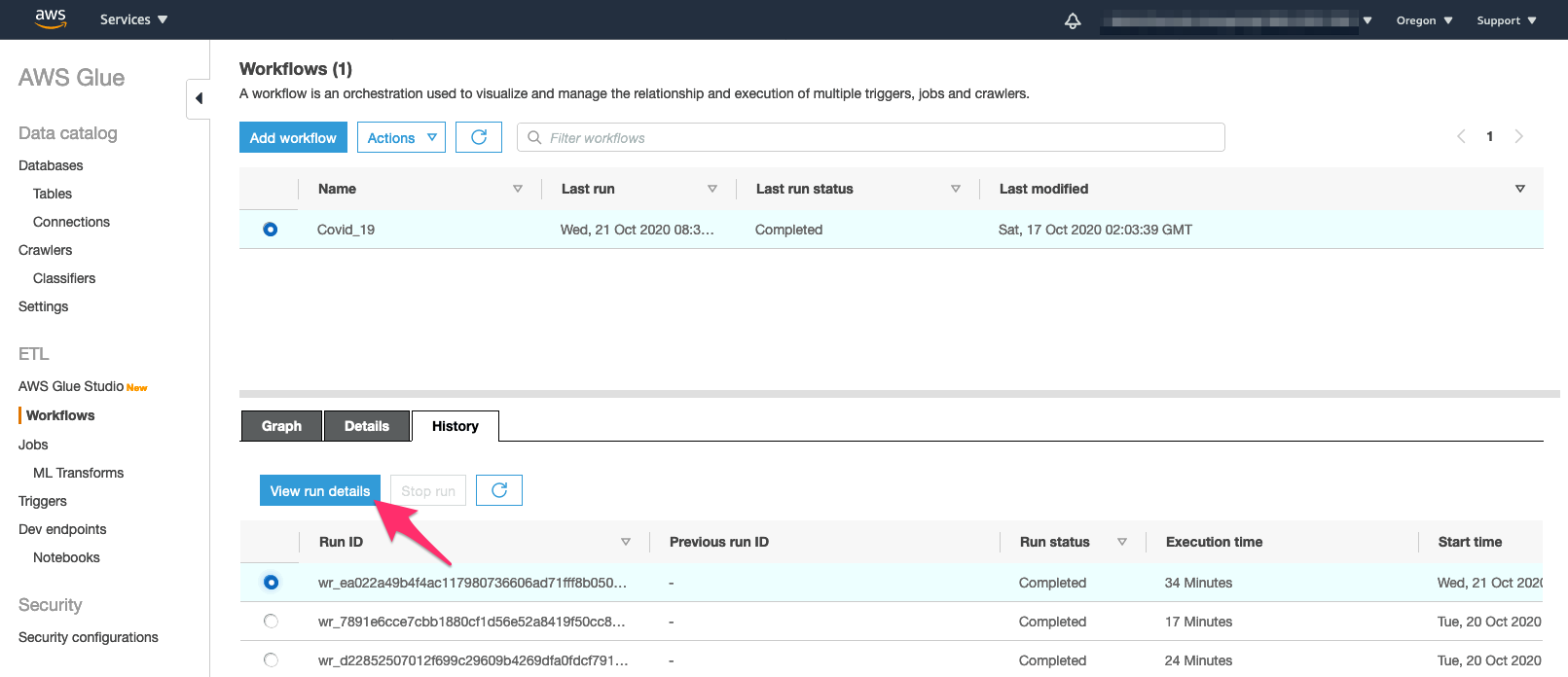Click the Execution time column header
Screen dimensions: 1568x677
pos(1214,542)
